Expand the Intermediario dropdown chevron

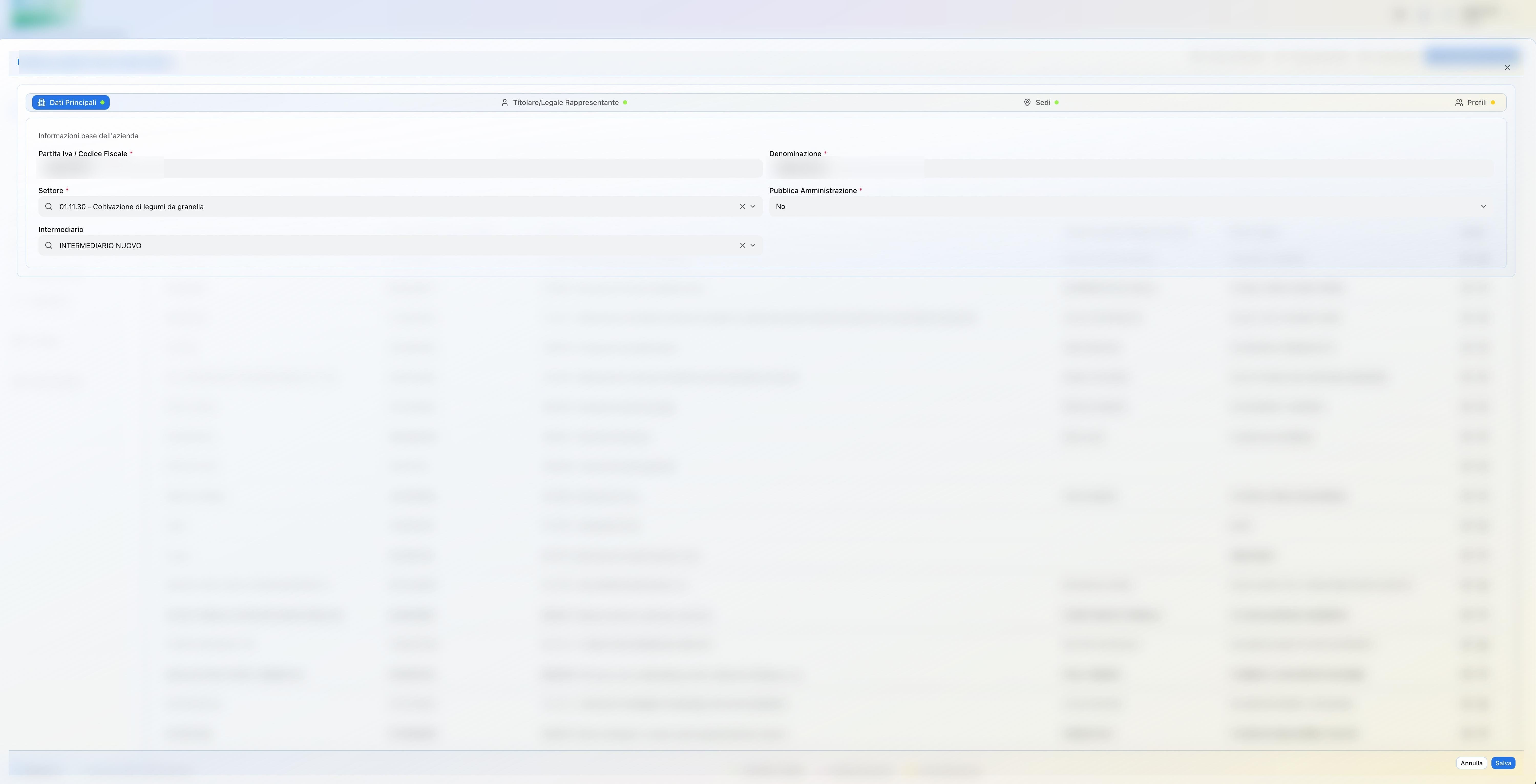tap(752, 246)
